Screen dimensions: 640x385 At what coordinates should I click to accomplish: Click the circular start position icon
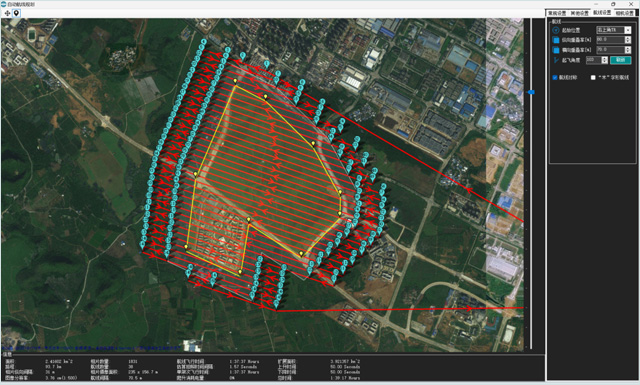[x=556, y=30]
